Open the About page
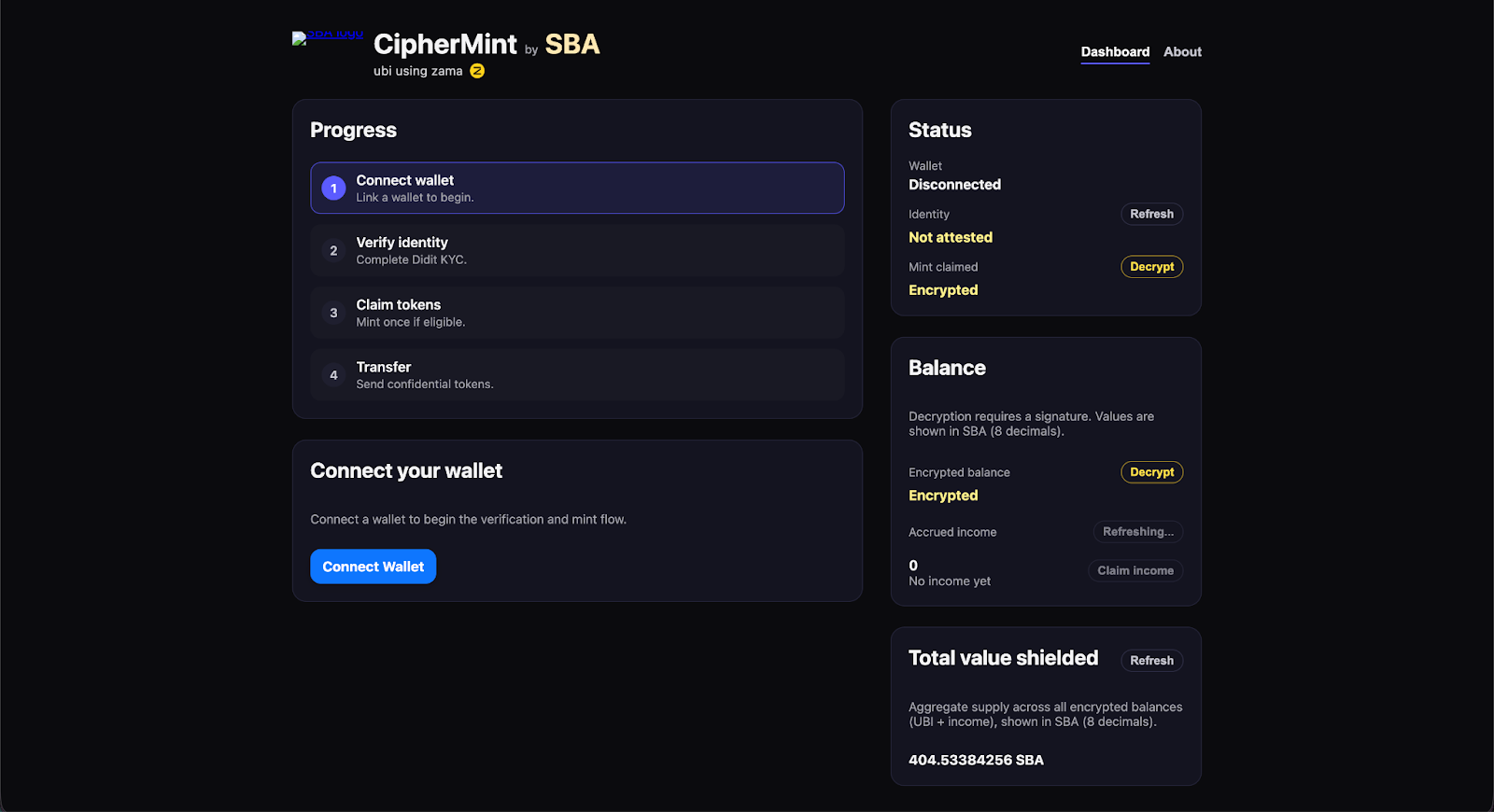1494x812 pixels. coord(1182,52)
